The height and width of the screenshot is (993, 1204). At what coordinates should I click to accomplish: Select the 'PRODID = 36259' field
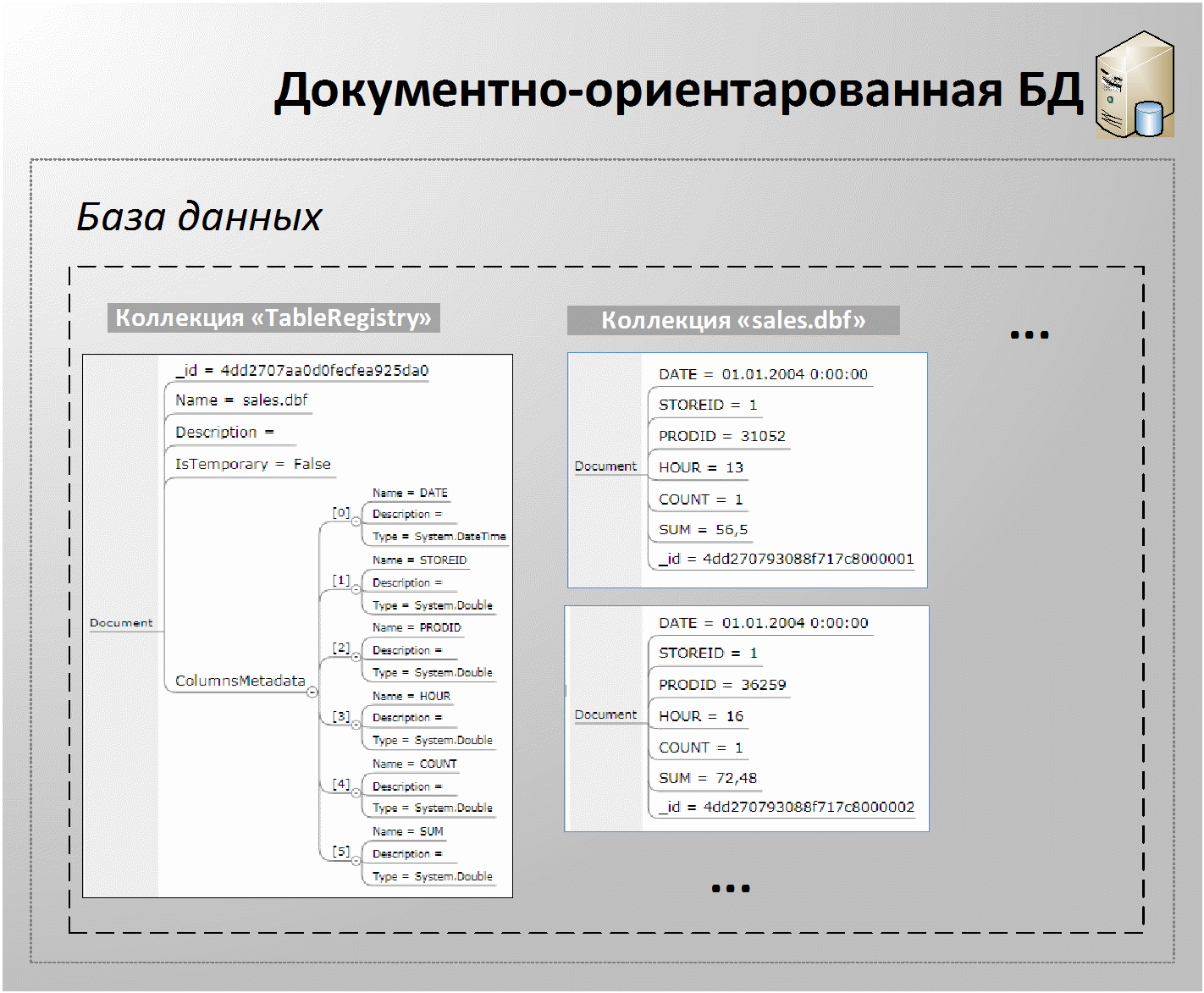(x=722, y=685)
